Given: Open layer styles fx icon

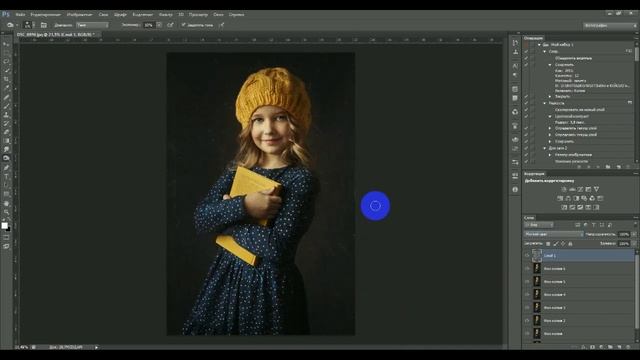Looking at the screenshot, I should [583, 347].
